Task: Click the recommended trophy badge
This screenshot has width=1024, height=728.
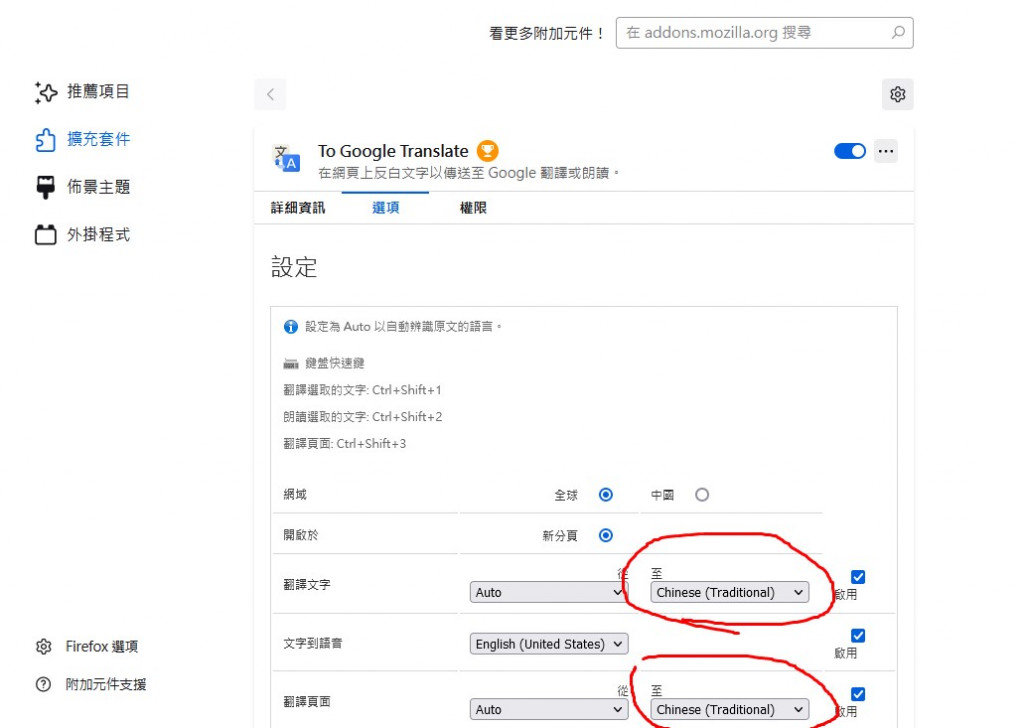Action: pyautogui.click(x=487, y=151)
